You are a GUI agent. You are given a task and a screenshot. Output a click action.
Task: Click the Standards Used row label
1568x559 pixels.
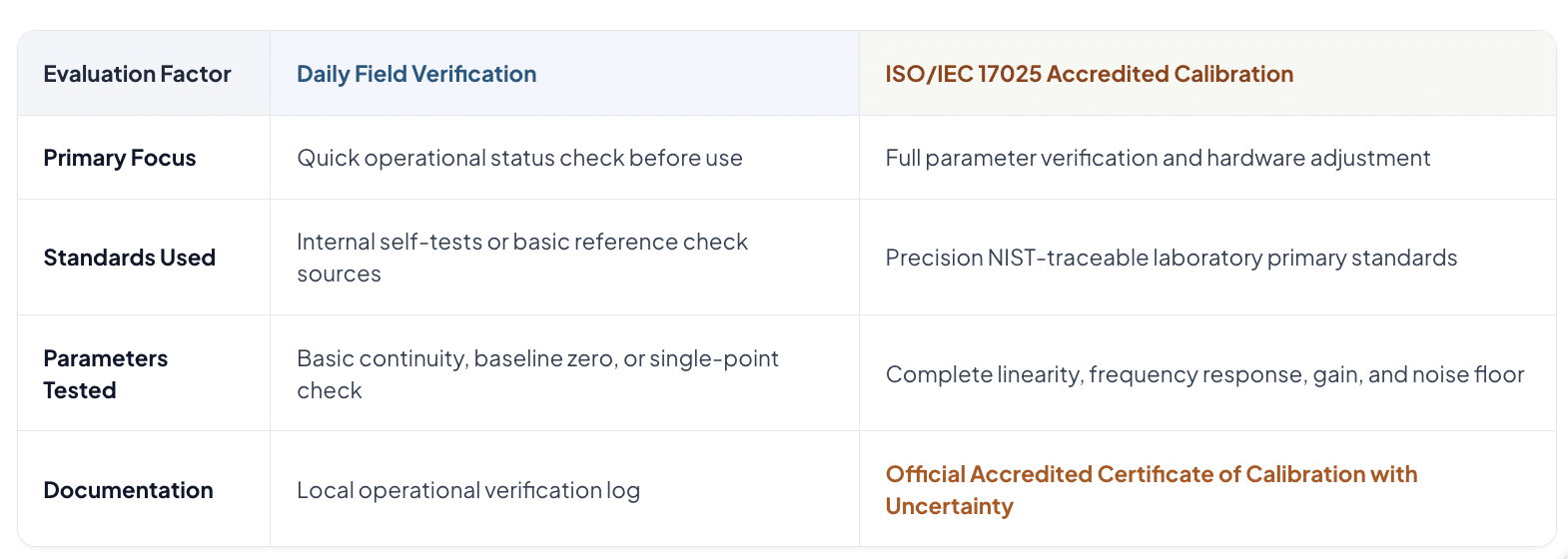(x=130, y=258)
